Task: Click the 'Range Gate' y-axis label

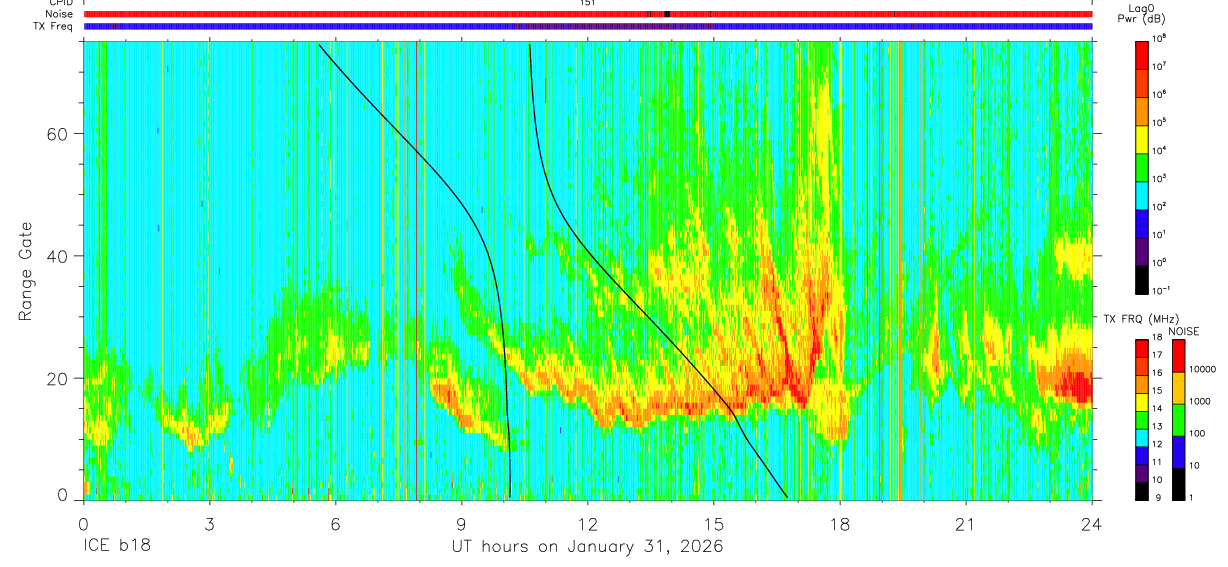Action: pos(25,272)
